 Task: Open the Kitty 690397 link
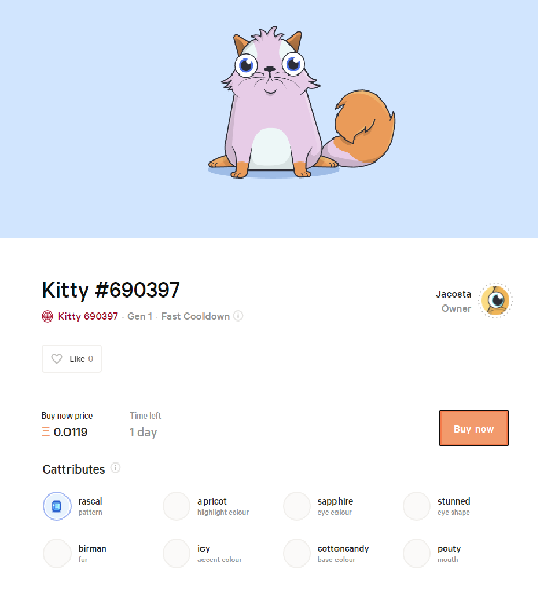coord(88,317)
